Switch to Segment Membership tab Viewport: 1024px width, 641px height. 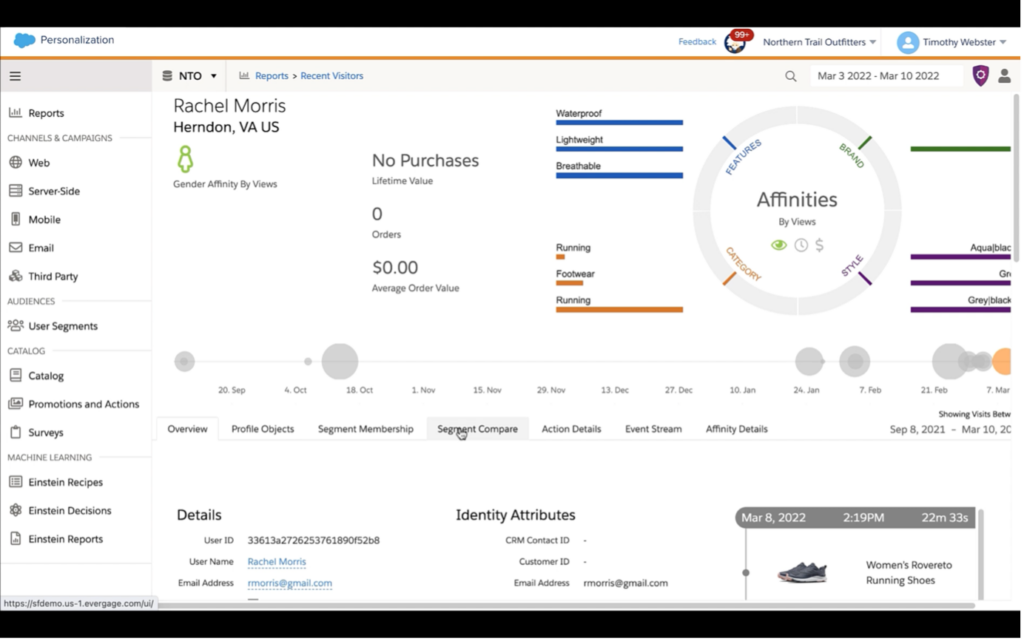pyautogui.click(x=366, y=429)
